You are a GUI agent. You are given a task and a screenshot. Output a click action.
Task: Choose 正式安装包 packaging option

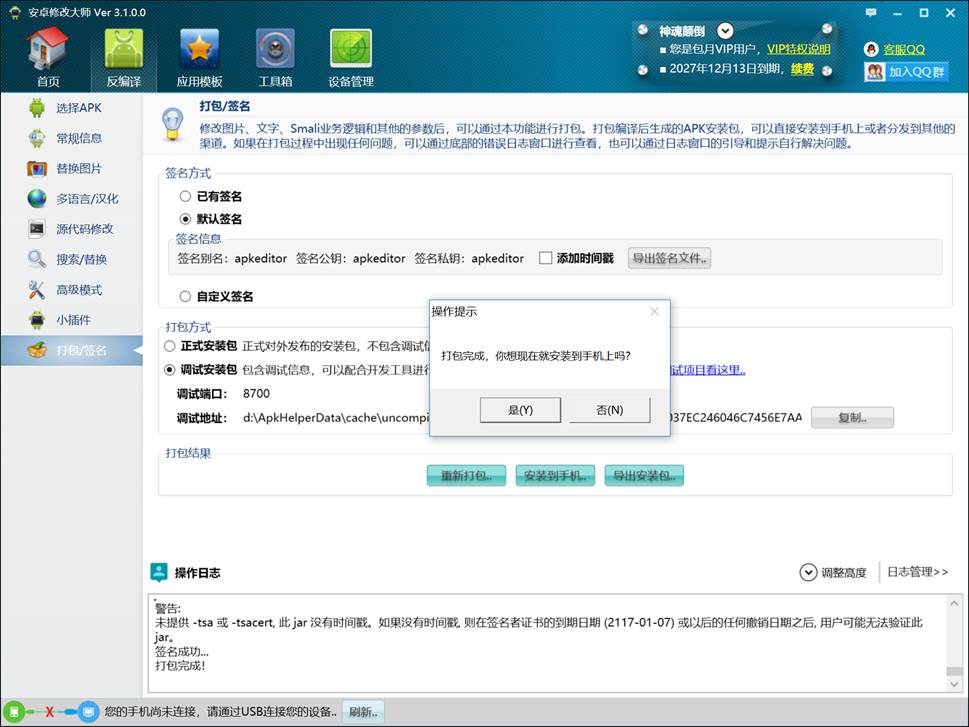tap(169, 346)
